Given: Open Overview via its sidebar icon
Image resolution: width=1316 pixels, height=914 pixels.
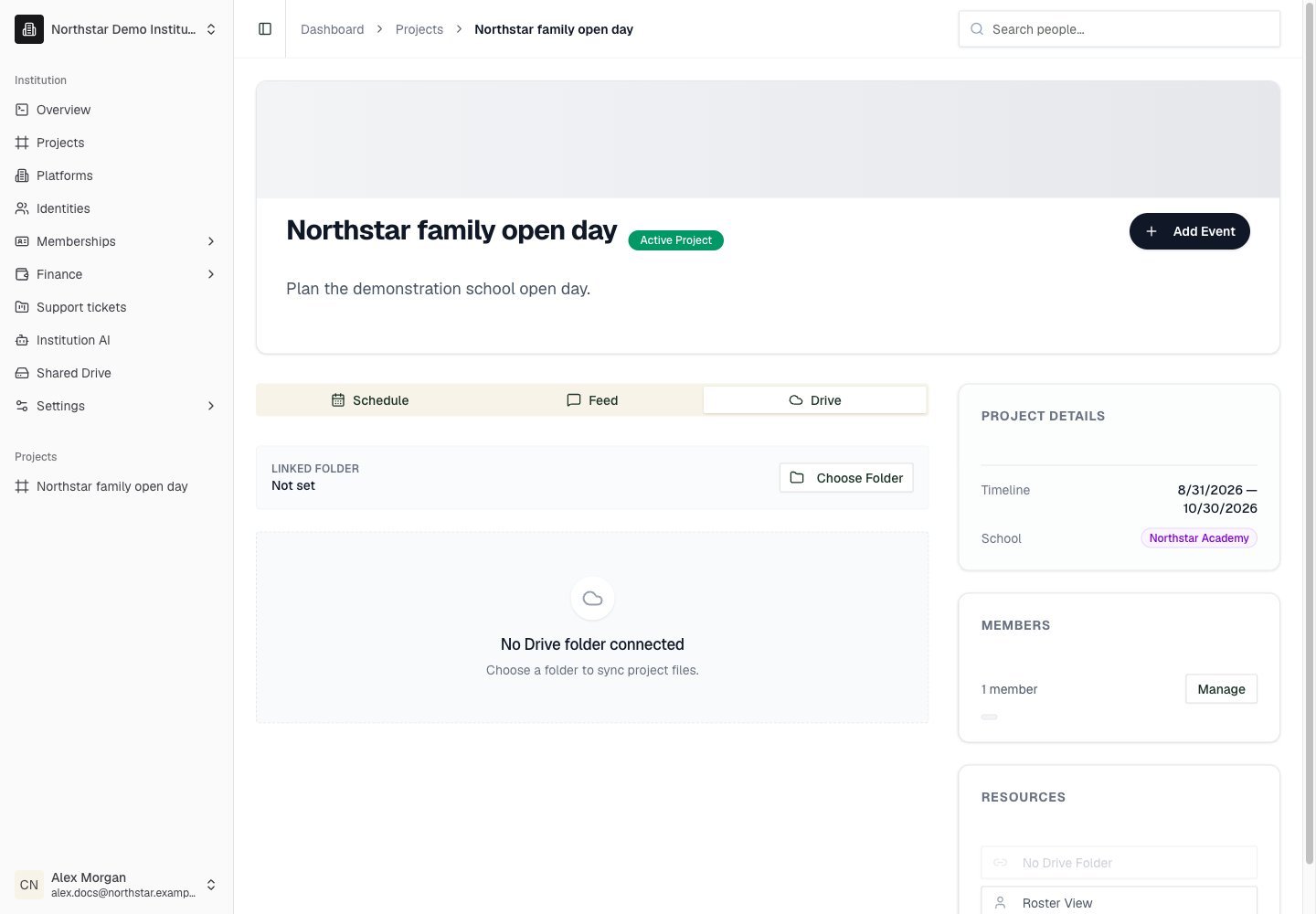Looking at the screenshot, I should [x=22, y=110].
